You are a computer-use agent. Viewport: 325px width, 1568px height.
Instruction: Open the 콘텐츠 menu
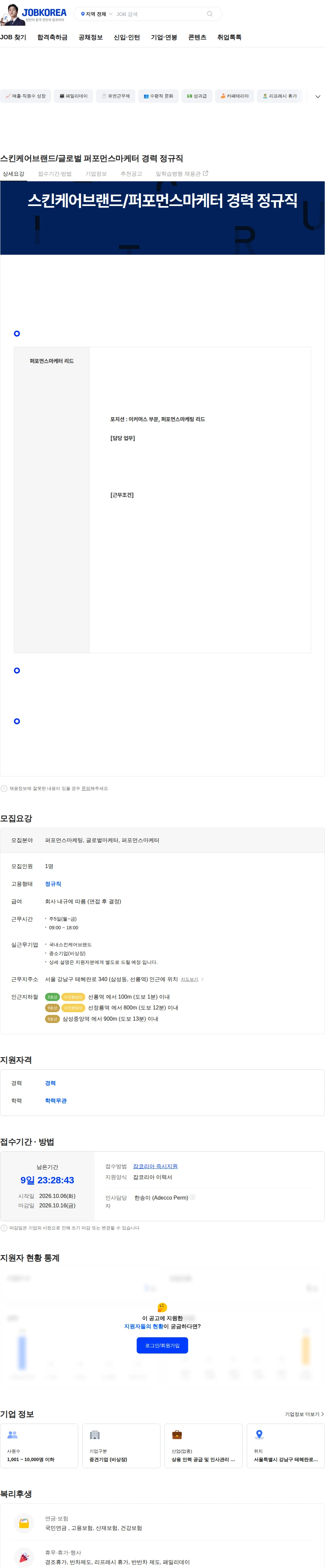(x=197, y=37)
